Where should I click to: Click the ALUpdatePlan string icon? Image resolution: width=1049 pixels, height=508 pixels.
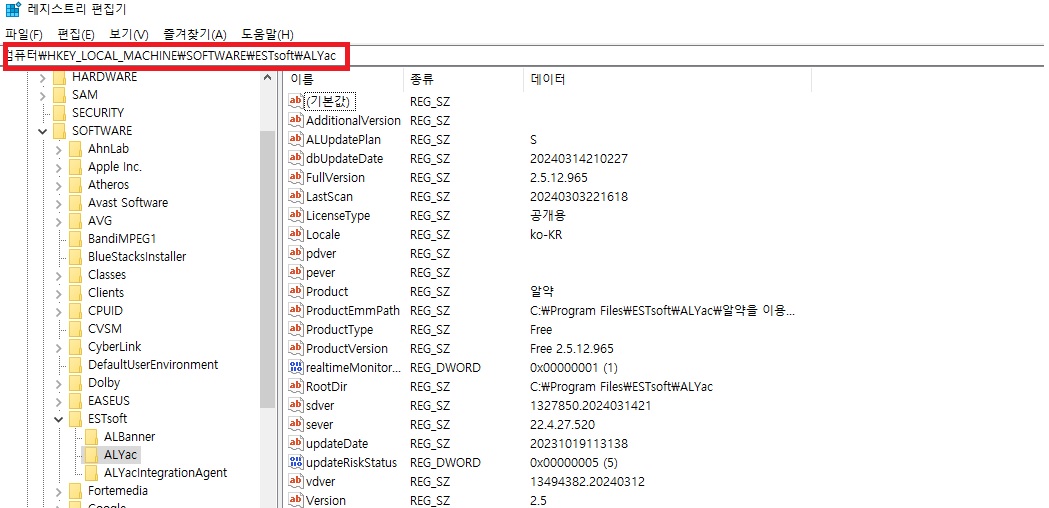(x=296, y=139)
